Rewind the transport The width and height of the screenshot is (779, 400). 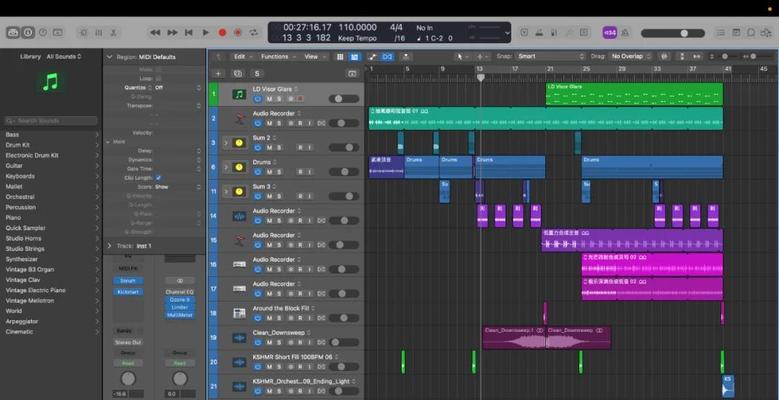coord(155,33)
